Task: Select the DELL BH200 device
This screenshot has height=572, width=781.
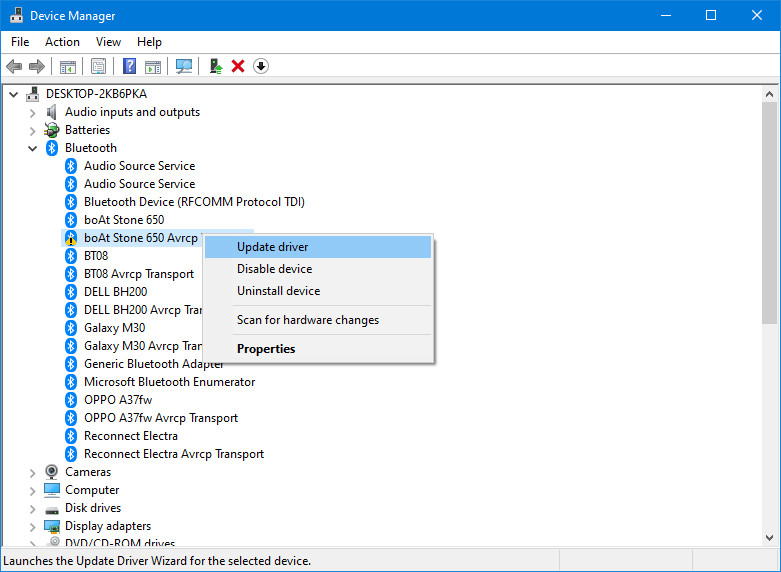Action: (x=116, y=292)
